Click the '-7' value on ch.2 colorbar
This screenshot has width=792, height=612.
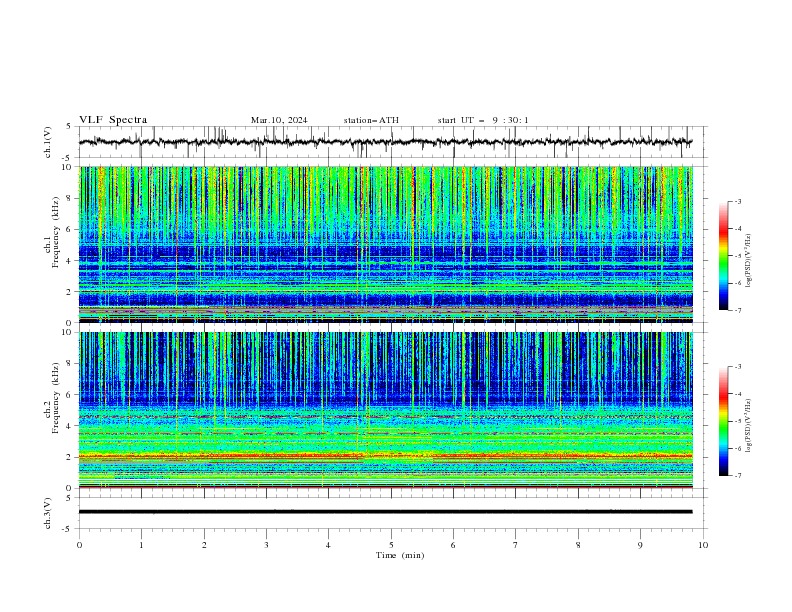[x=737, y=476]
